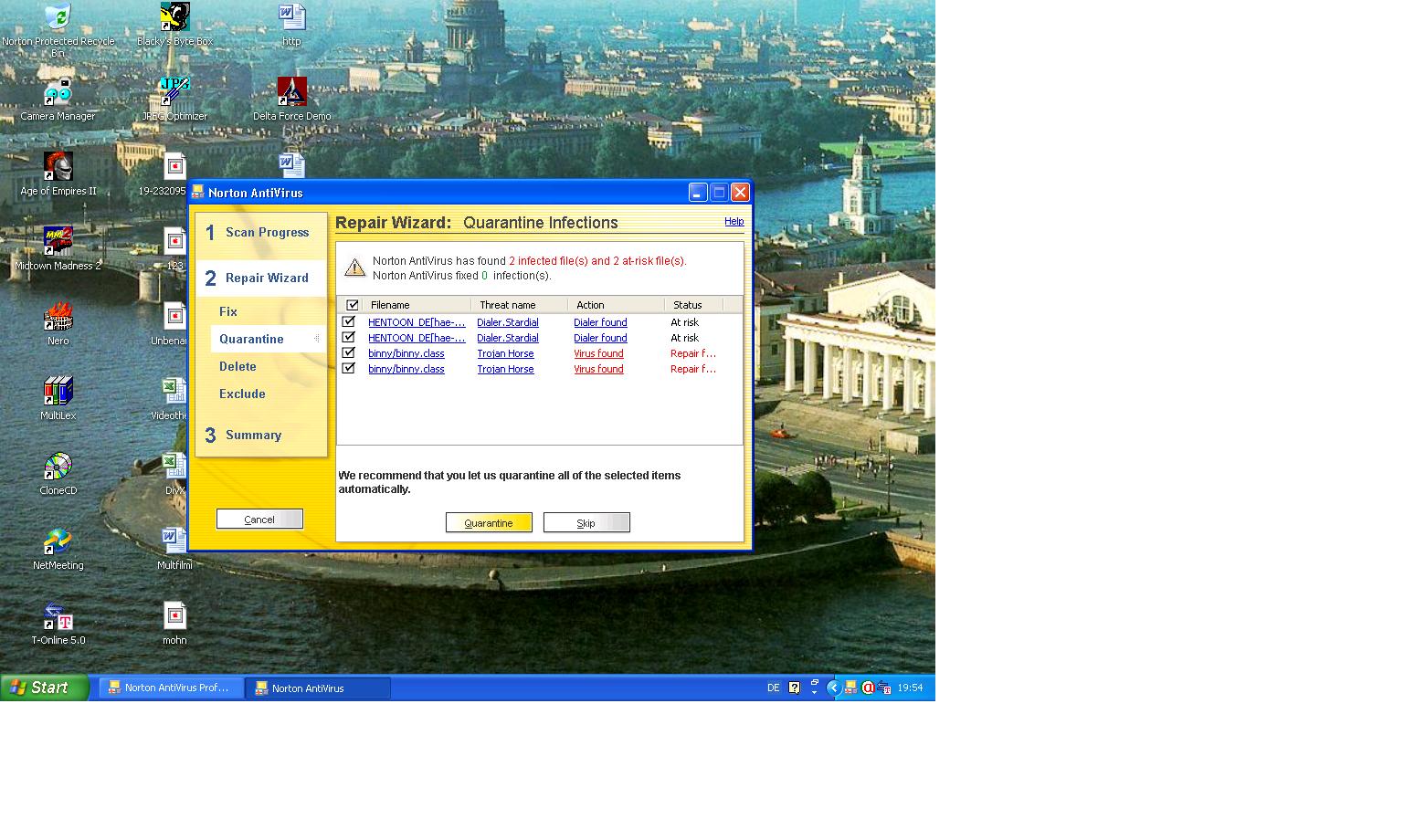Sort by Threat name column header

pyautogui.click(x=519, y=305)
